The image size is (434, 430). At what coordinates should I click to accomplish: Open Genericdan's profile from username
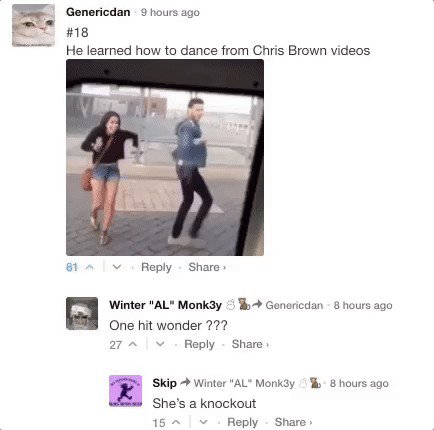(x=98, y=12)
